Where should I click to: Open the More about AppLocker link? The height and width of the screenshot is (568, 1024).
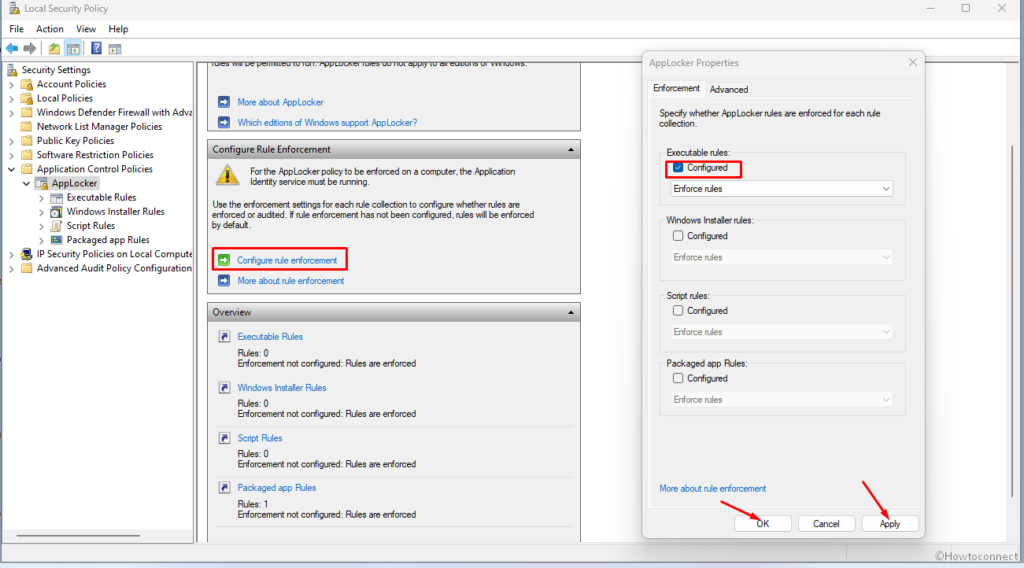pyautogui.click(x=280, y=102)
